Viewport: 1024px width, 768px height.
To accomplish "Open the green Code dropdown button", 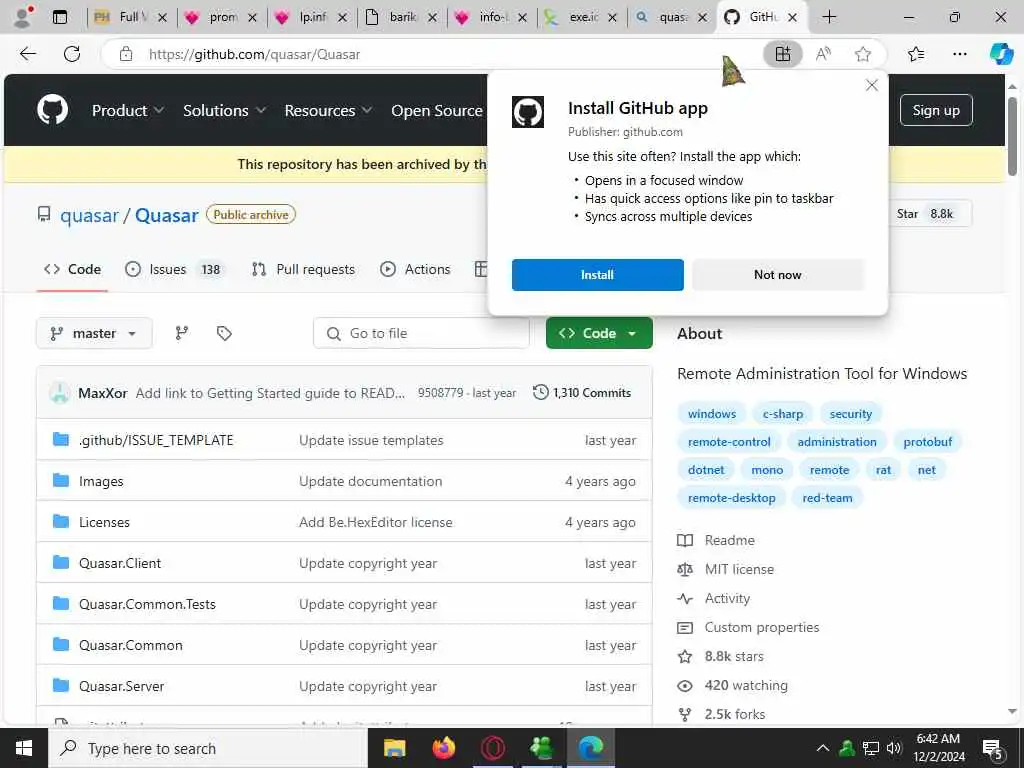I will 599,333.
